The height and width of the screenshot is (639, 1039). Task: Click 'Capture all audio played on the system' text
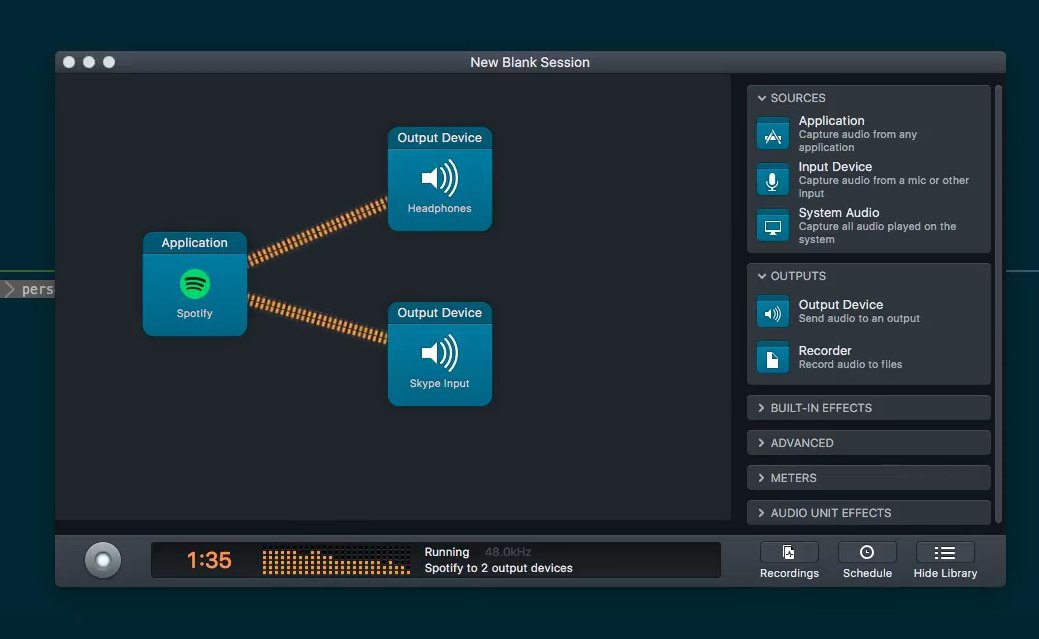point(877,233)
